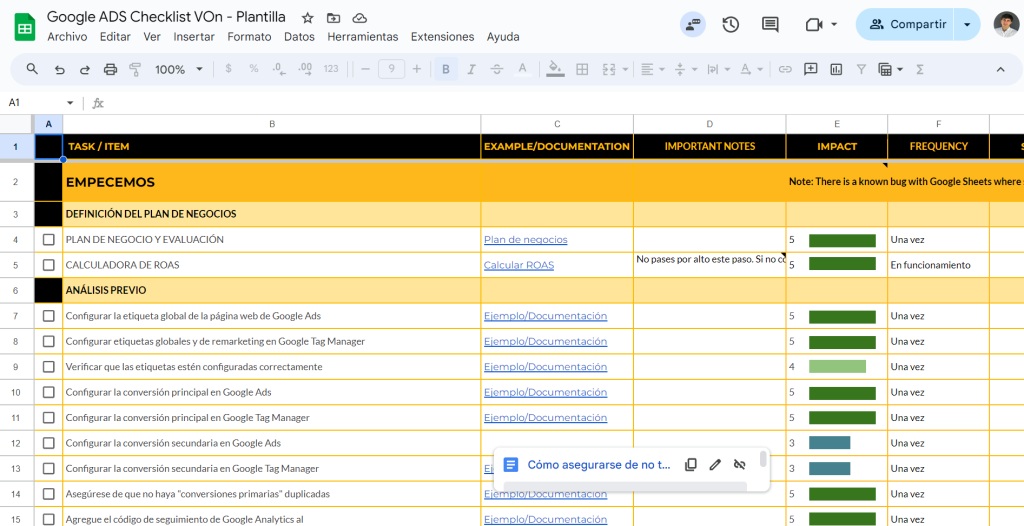Viewport: 1024px width, 526px height.
Task: Click the paint format roller icon
Action: 135,70
